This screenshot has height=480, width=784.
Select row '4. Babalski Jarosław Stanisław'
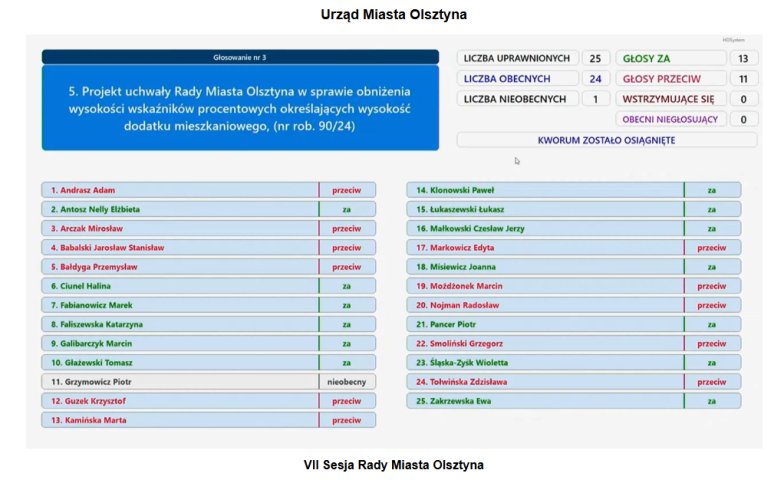208,248
